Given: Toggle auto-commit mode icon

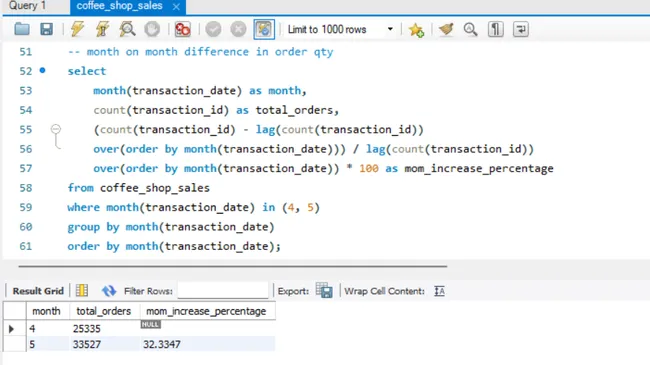Looking at the screenshot, I should click(x=264, y=29).
